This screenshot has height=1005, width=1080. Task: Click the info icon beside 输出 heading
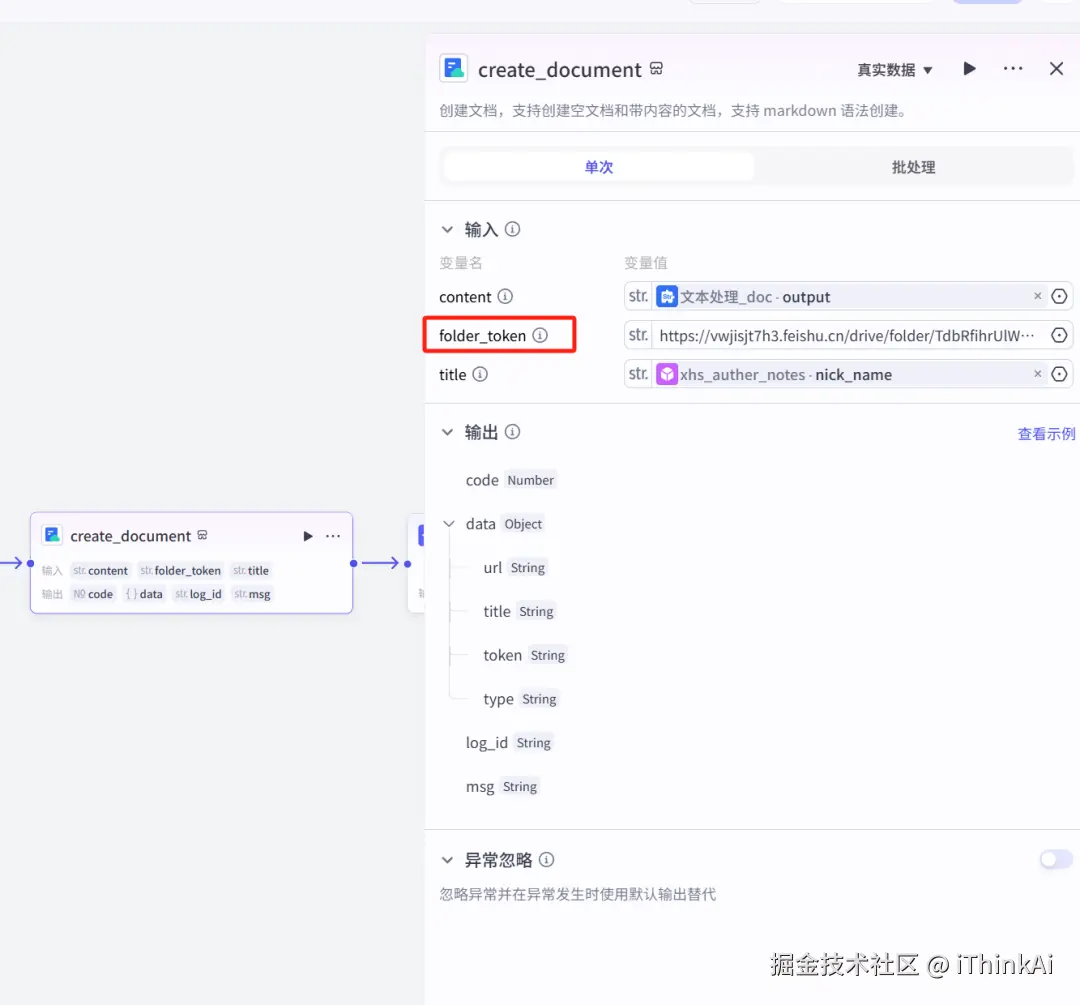point(513,432)
